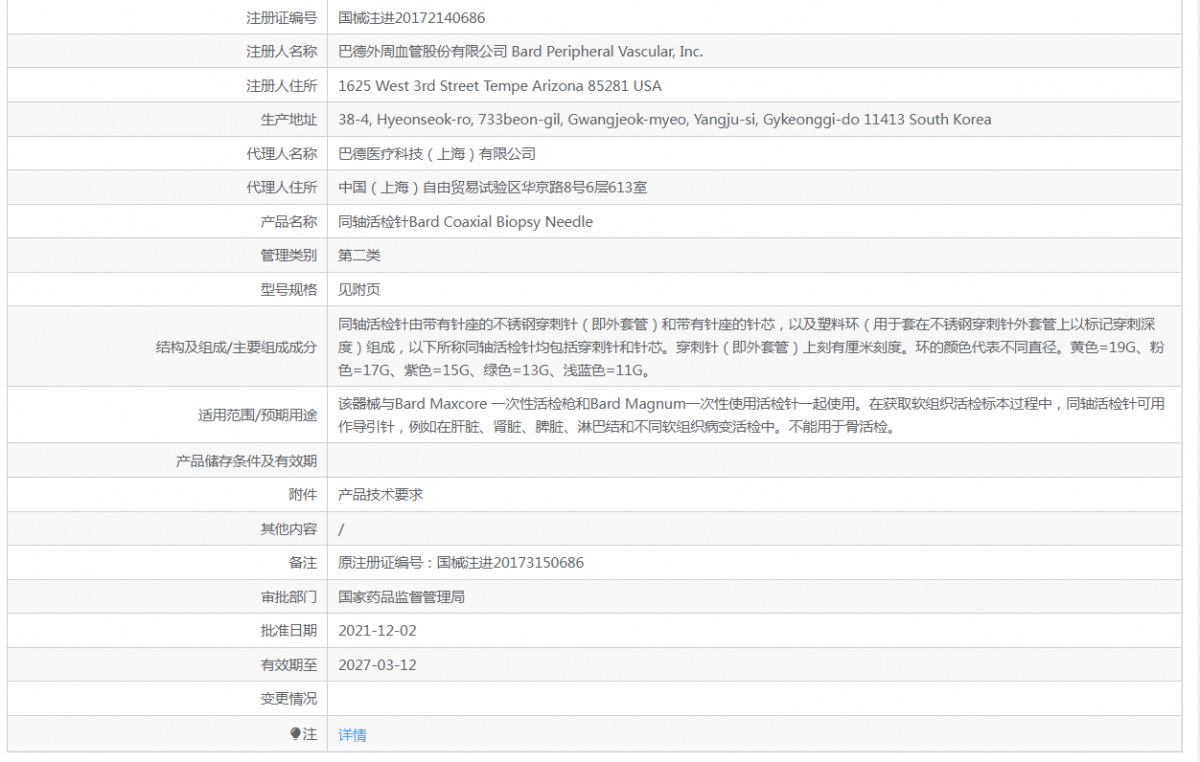Click the 见附页 model specification value

click(x=359, y=290)
